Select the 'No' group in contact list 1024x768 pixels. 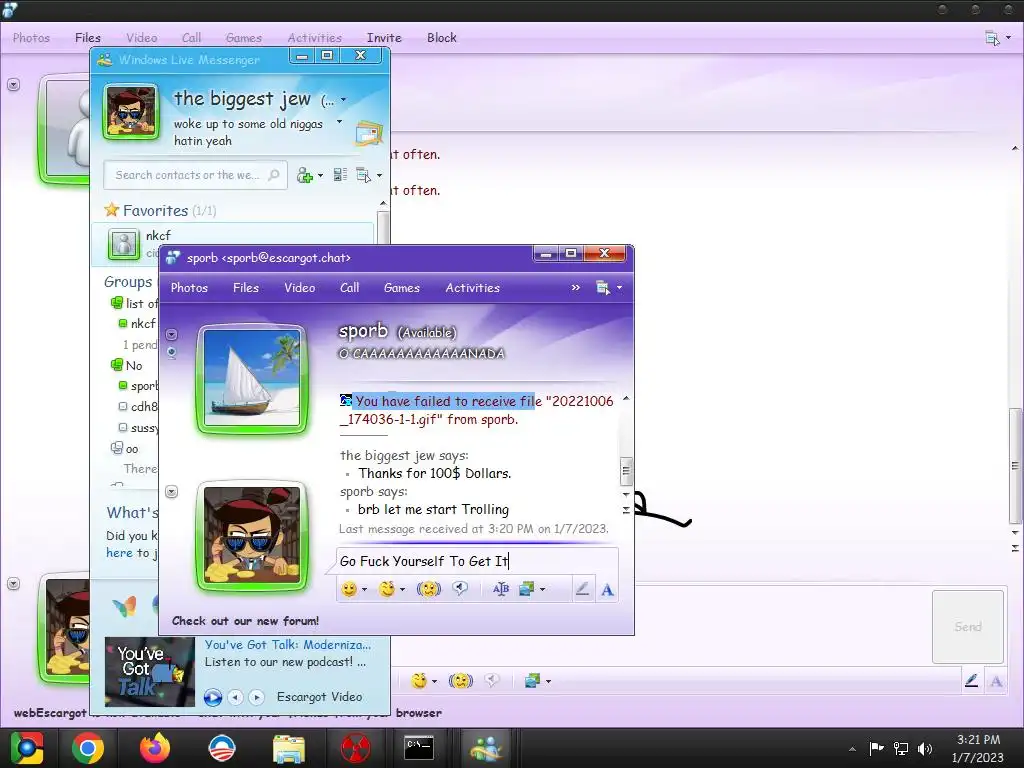point(134,366)
